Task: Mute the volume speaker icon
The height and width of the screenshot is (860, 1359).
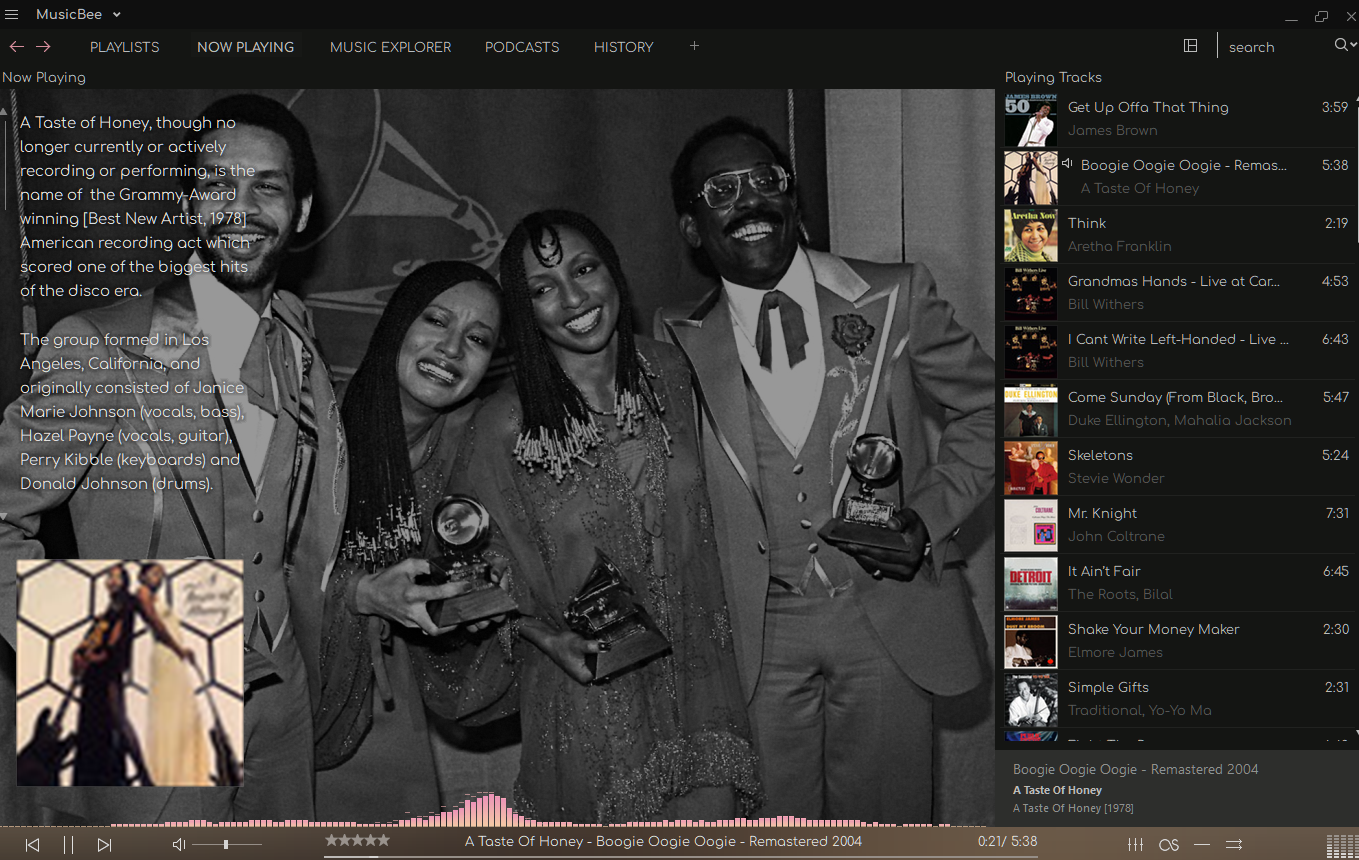Action: pos(179,845)
